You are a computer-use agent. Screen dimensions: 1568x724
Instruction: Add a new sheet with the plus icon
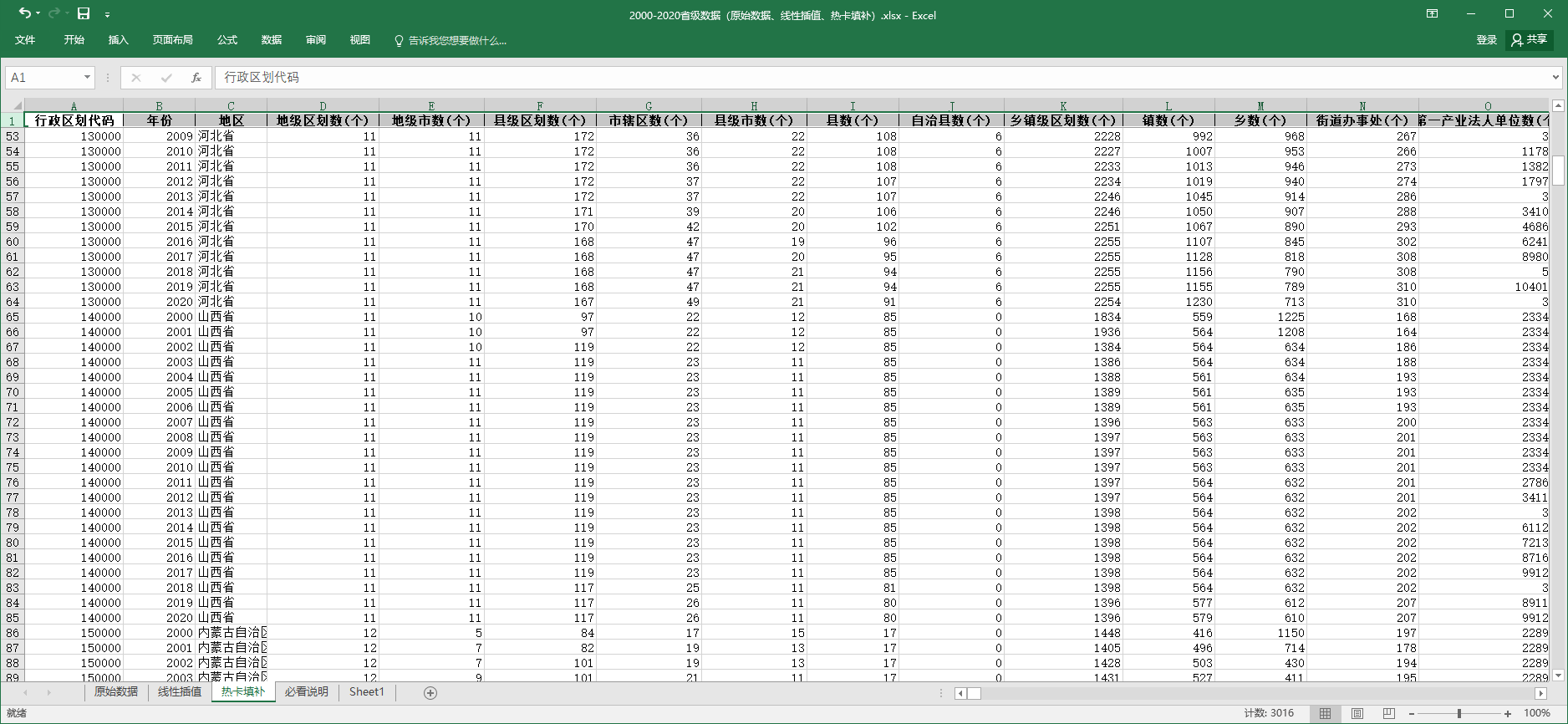[430, 693]
